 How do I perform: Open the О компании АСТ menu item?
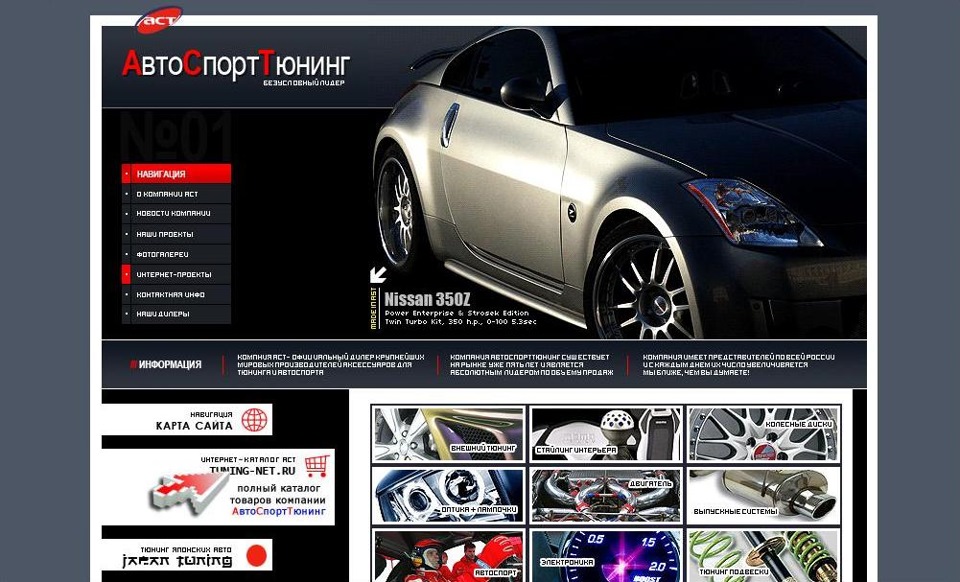(x=176, y=194)
